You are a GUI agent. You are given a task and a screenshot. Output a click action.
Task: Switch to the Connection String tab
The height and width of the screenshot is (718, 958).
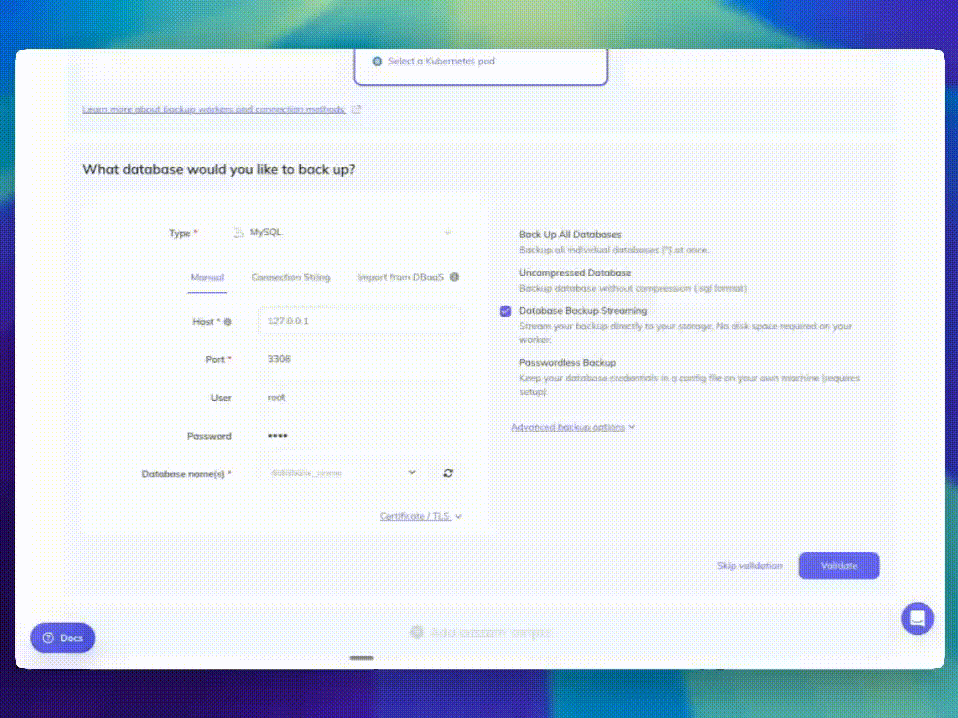[290, 277]
